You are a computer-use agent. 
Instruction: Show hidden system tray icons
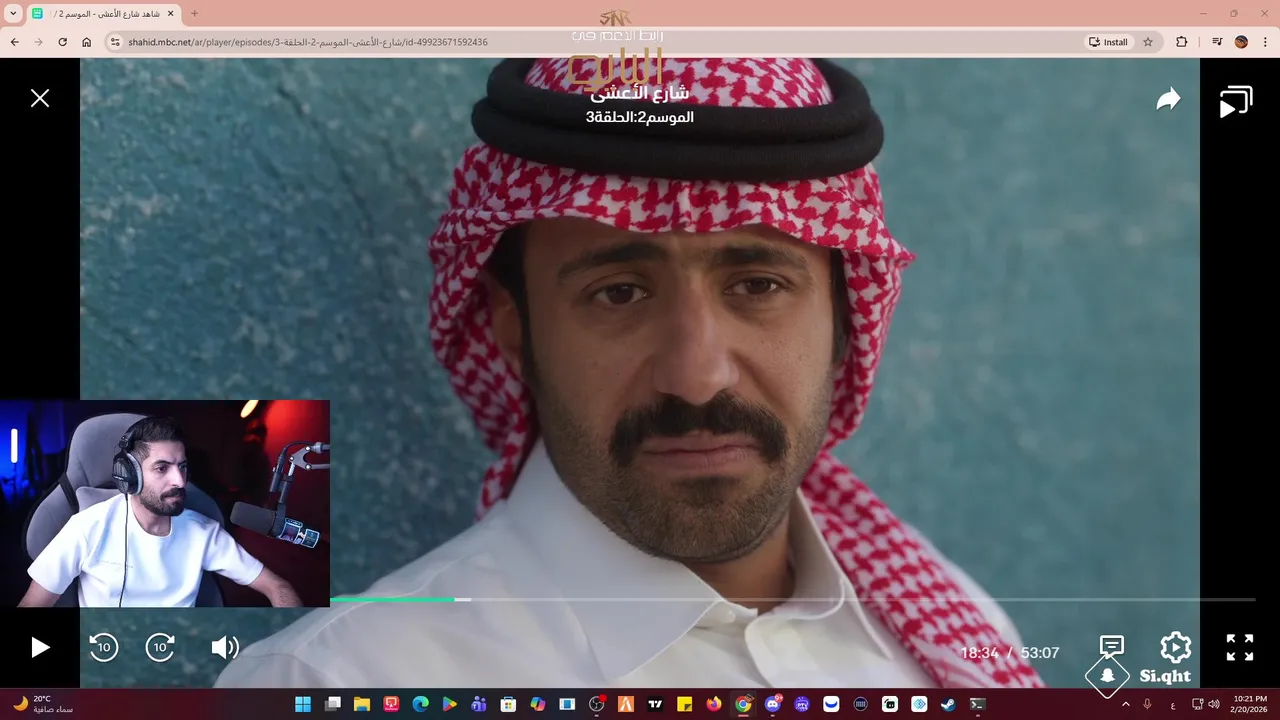coord(1126,704)
